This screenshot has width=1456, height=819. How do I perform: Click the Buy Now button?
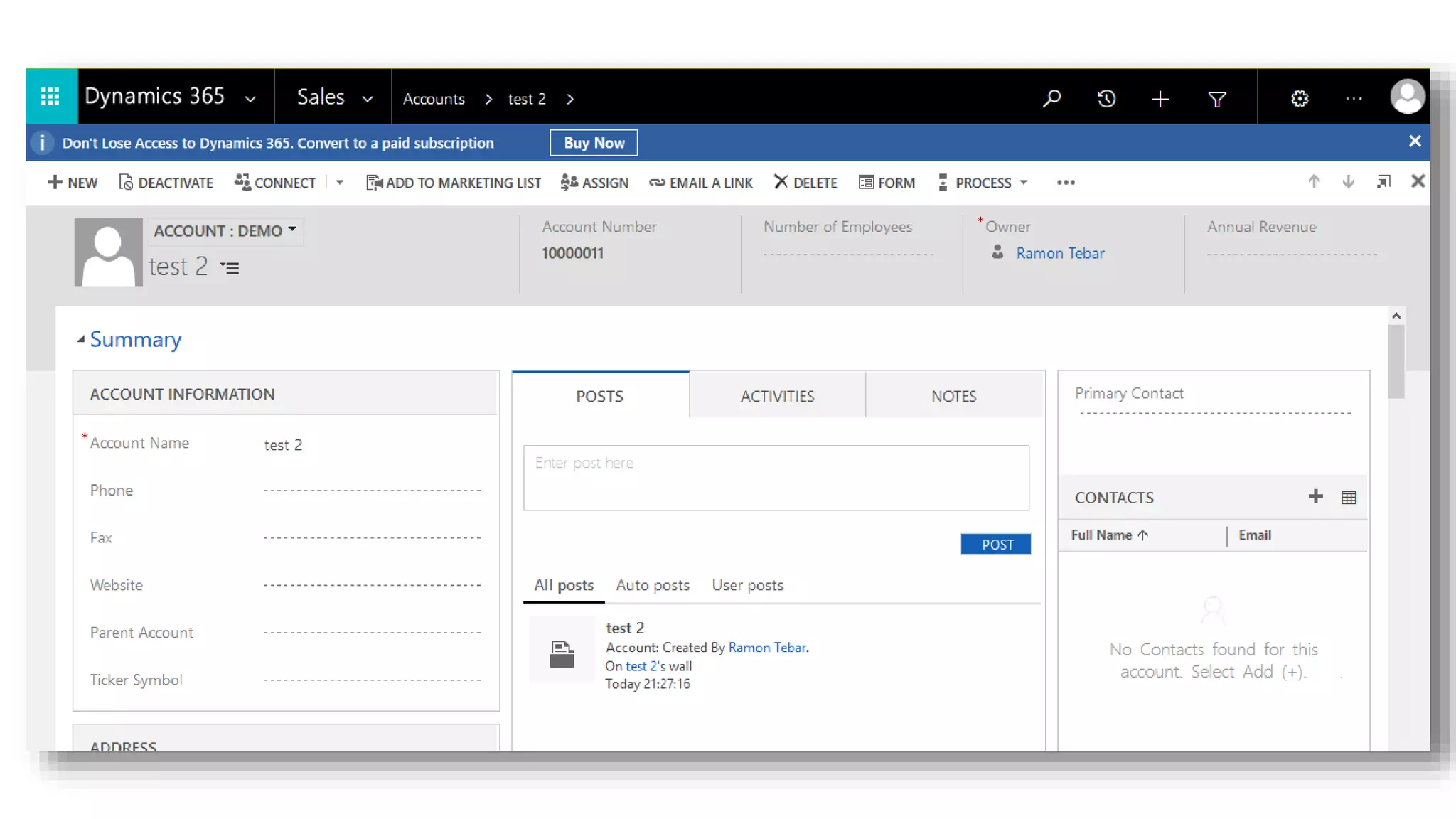click(x=594, y=143)
